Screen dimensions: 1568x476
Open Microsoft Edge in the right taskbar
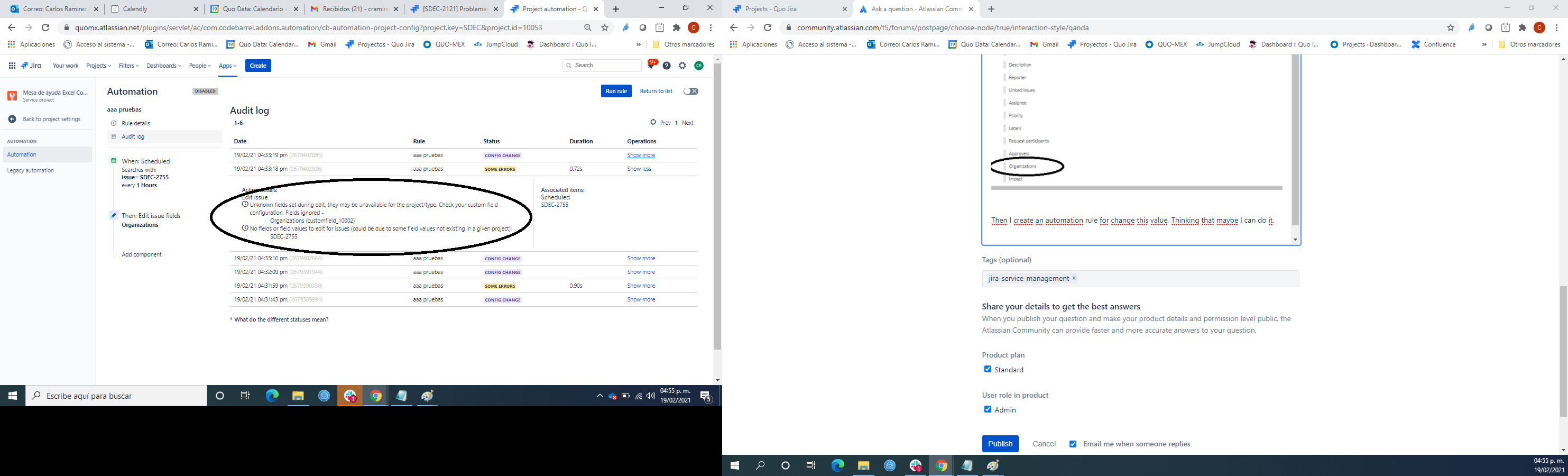point(837,465)
